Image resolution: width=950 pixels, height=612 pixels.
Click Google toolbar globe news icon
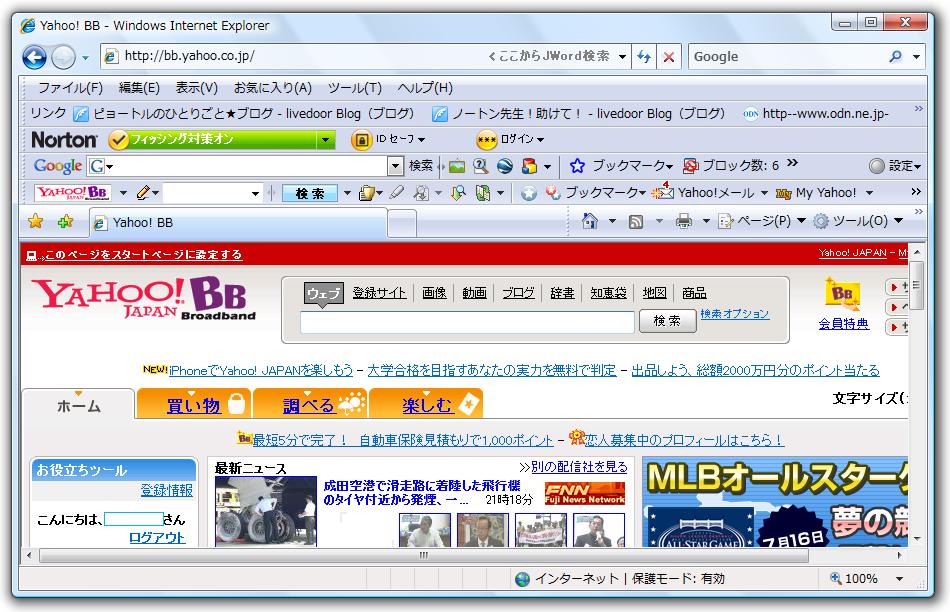[505, 165]
